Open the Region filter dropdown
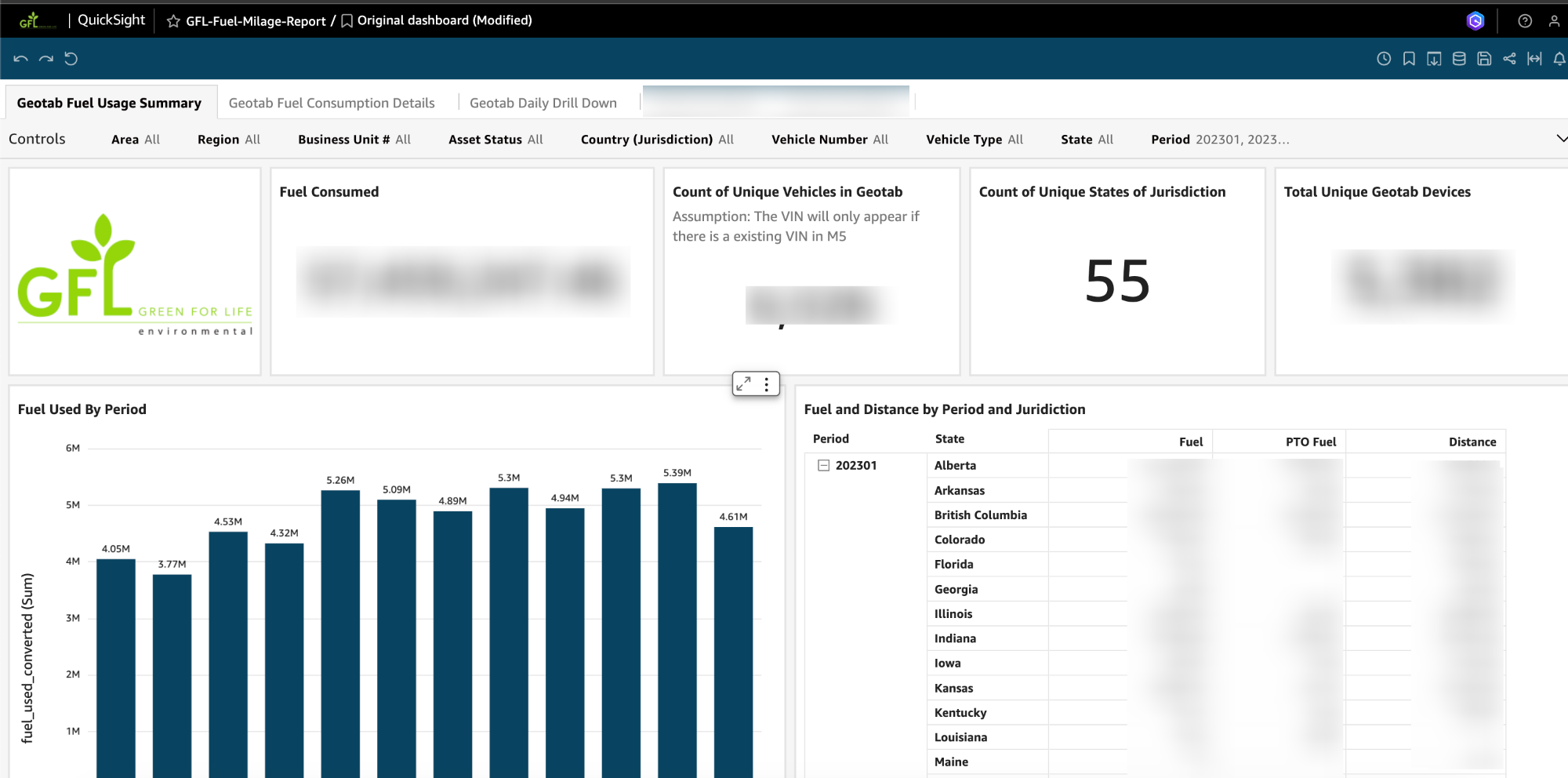Image resolution: width=1568 pixels, height=778 pixels. 229,140
